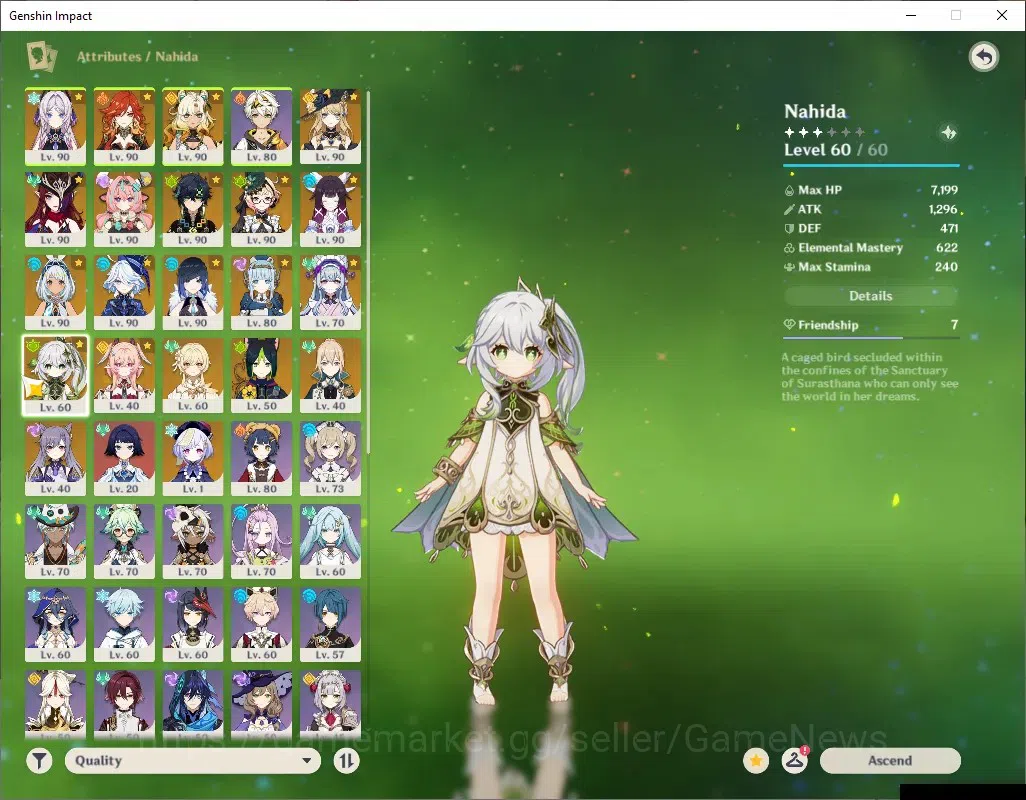The height and width of the screenshot is (800, 1026).
Task: Select Skirk portrait at Lv. 90
Action: (56, 126)
